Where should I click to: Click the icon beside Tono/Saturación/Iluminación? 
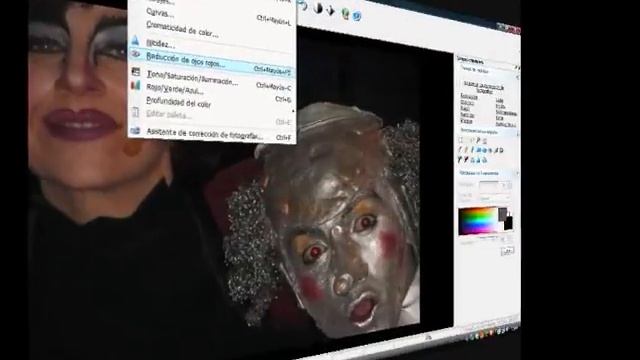(x=136, y=72)
